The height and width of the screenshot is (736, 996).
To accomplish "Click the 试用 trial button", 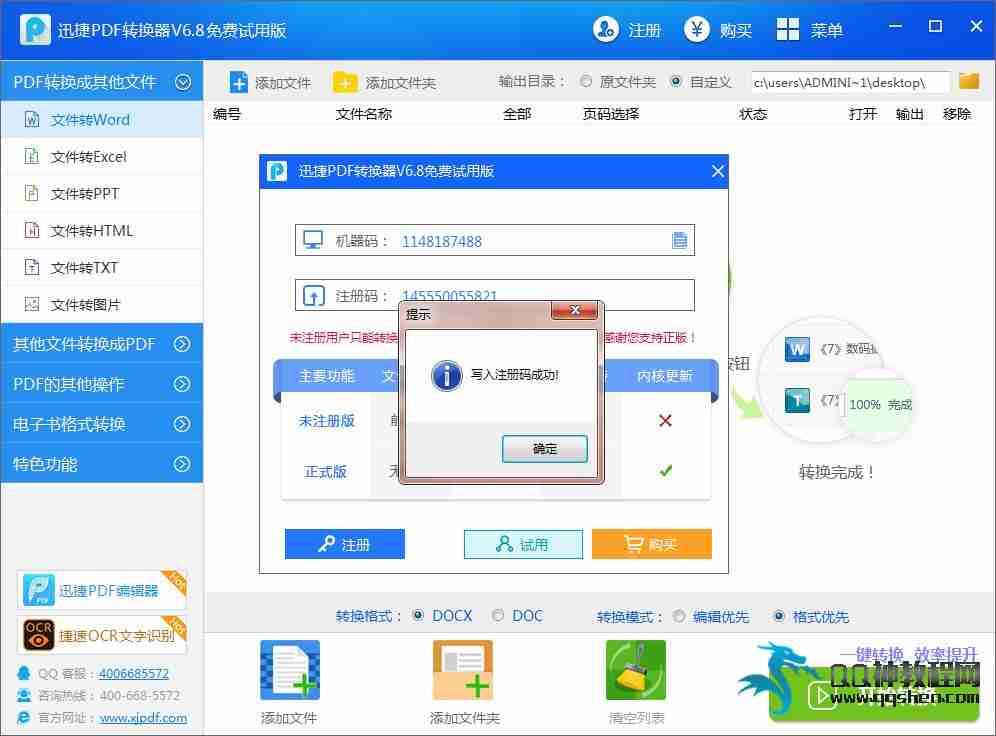I will (523, 544).
